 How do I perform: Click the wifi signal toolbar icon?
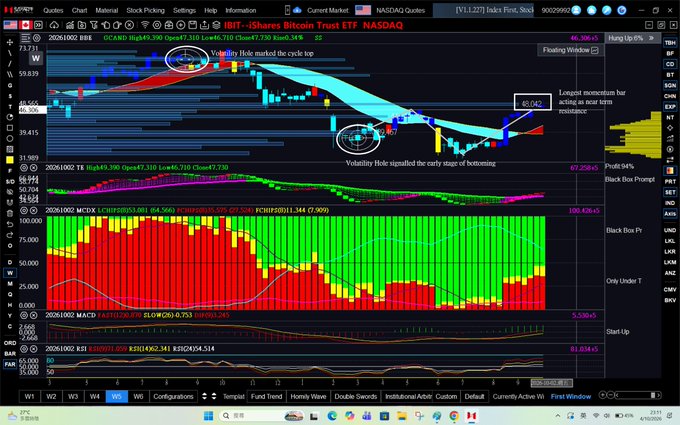[x=145, y=25]
